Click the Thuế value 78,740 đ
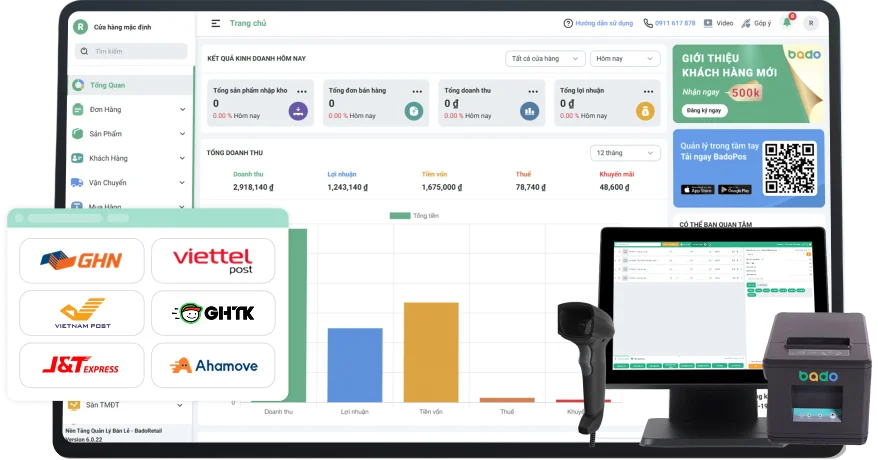Screen dimensions: 878x460 (530, 187)
